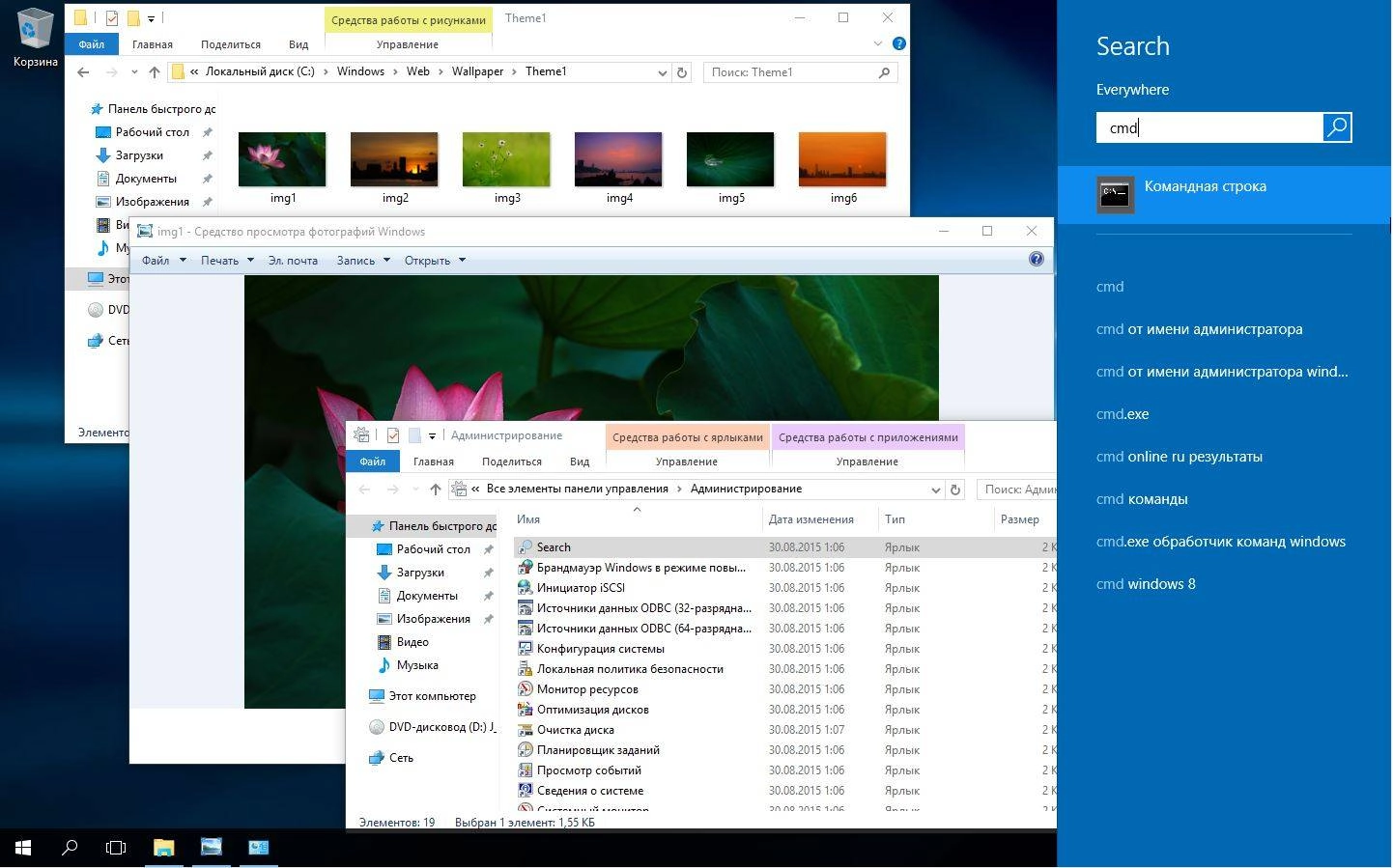The height and width of the screenshot is (868, 1393).
Task: Go up one level in Администрирование window
Action: [435, 490]
